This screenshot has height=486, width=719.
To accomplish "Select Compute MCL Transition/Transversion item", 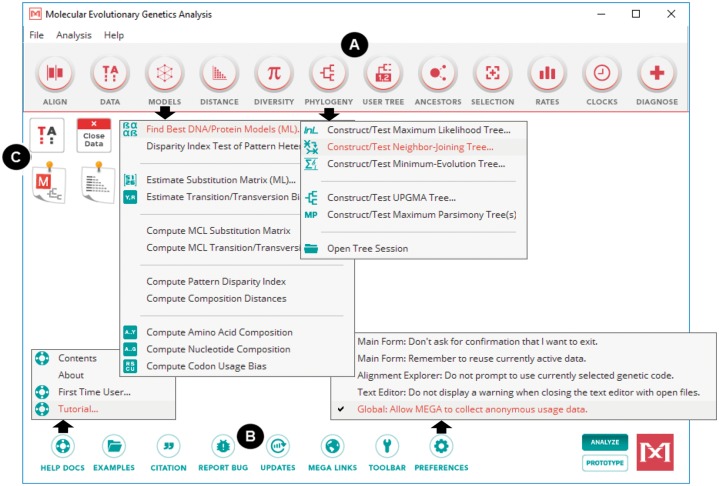I will pyautogui.click(x=210, y=248).
